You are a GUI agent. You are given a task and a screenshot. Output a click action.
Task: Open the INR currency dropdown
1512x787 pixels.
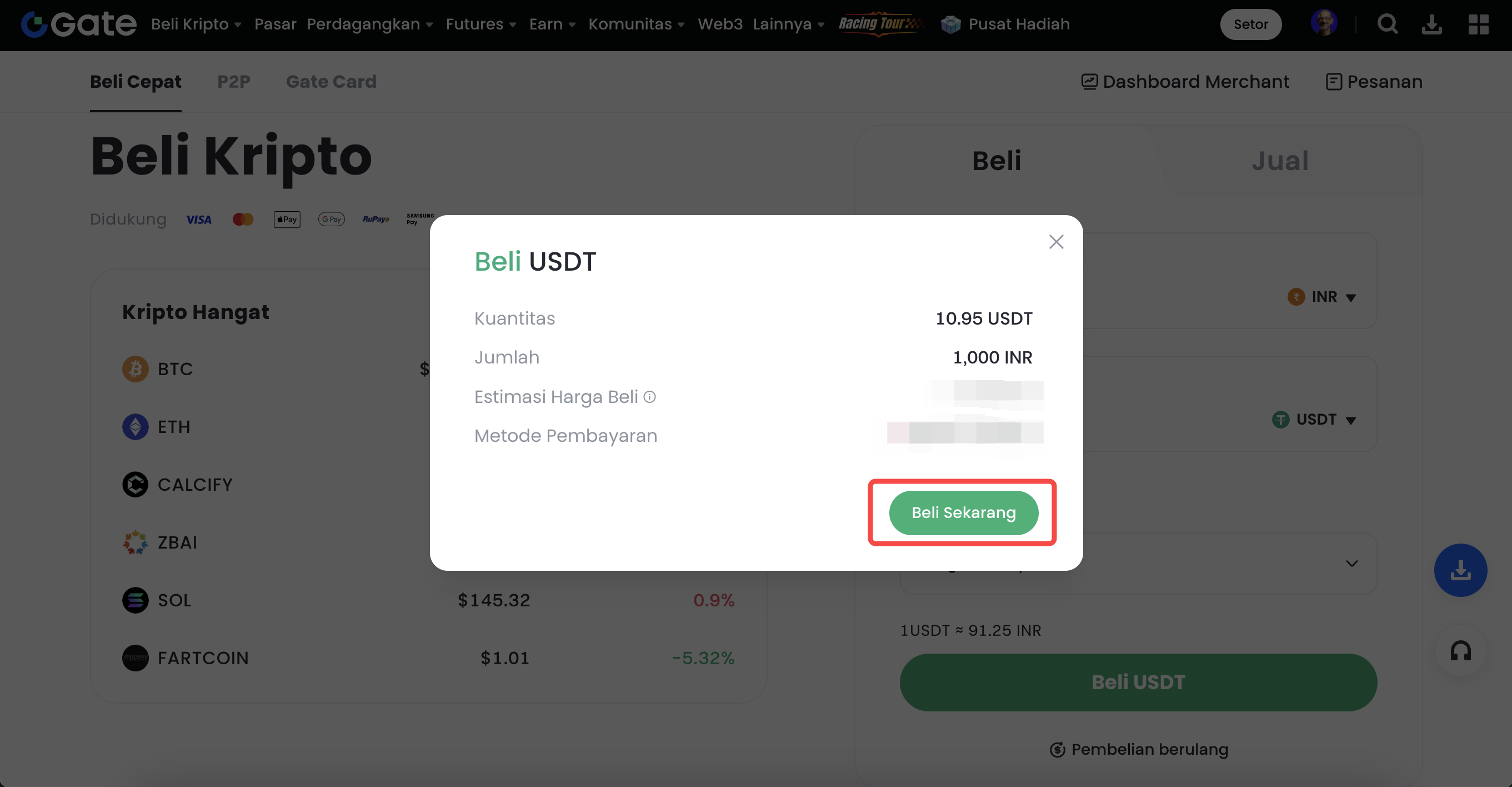(1323, 297)
